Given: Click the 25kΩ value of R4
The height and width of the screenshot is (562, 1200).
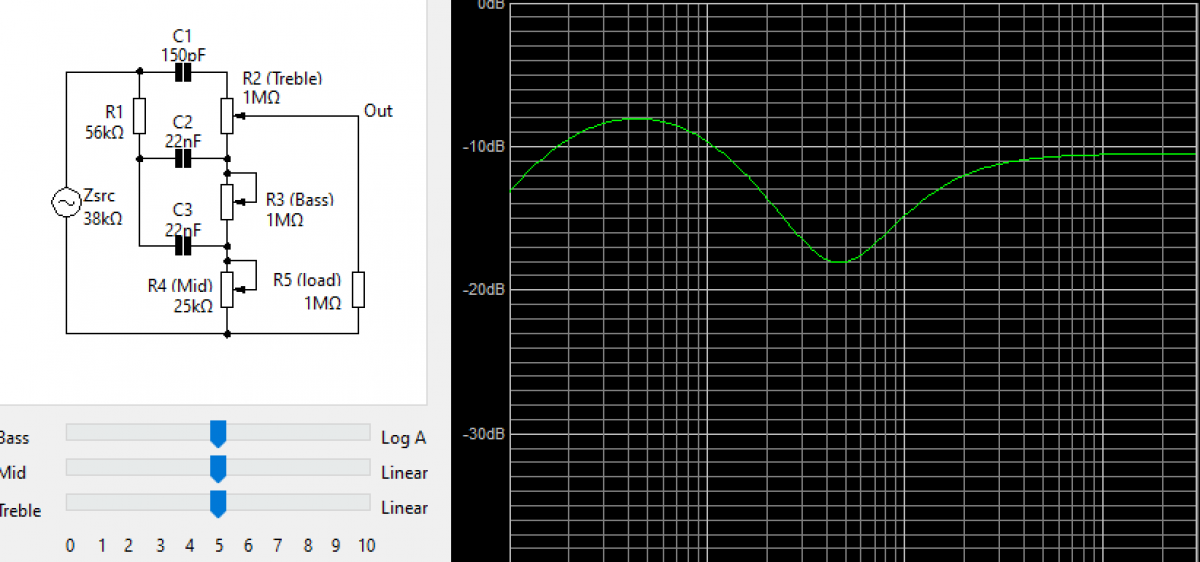Looking at the screenshot, I should coord(194,307).
